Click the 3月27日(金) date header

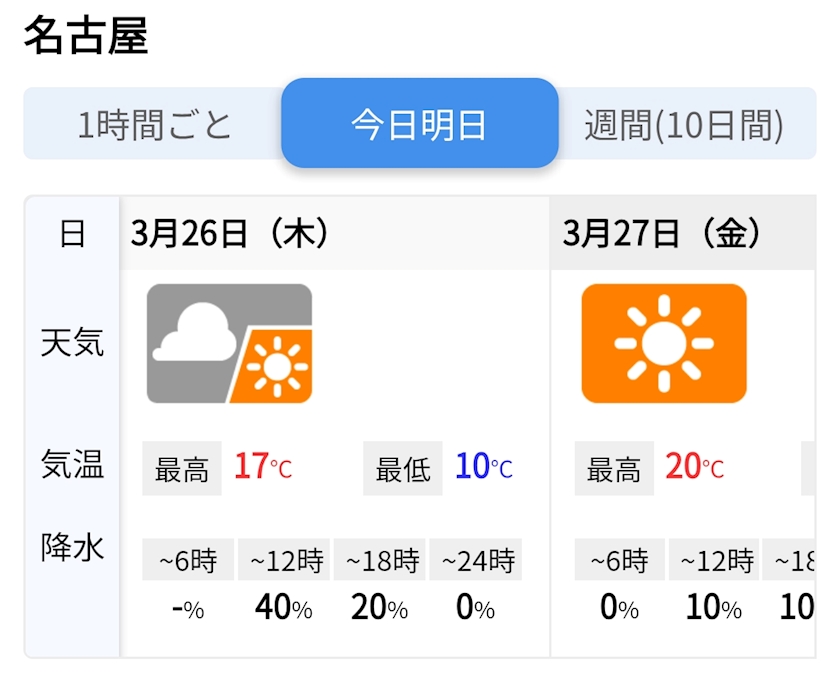coord(663,234)
